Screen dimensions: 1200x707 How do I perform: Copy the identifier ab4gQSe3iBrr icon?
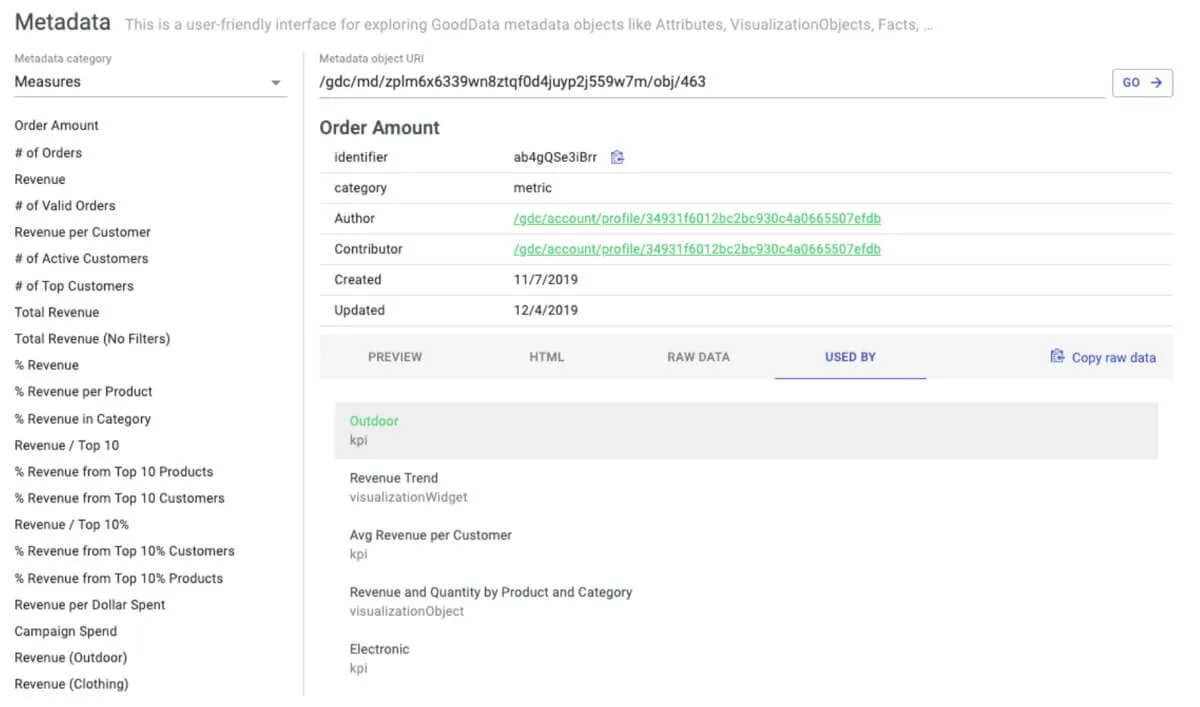(x=617, y=157)
